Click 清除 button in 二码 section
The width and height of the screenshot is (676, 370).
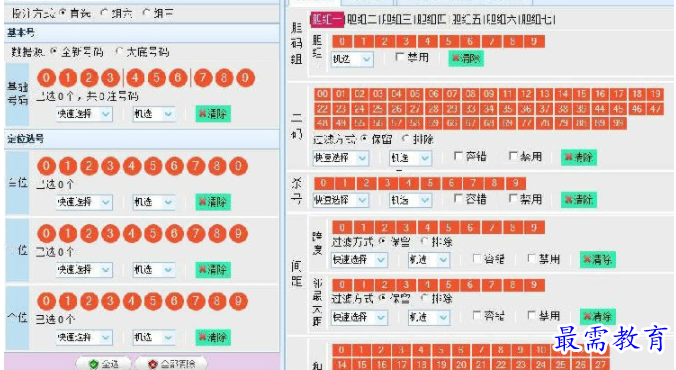pos(579,157)
